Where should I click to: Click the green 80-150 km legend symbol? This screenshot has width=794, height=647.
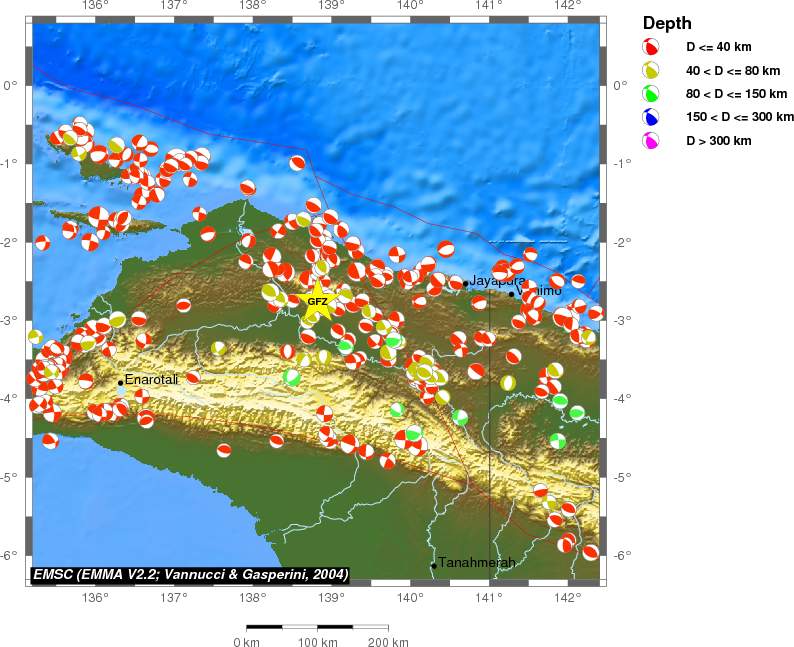pyautogui.click(x=651, y=94)
